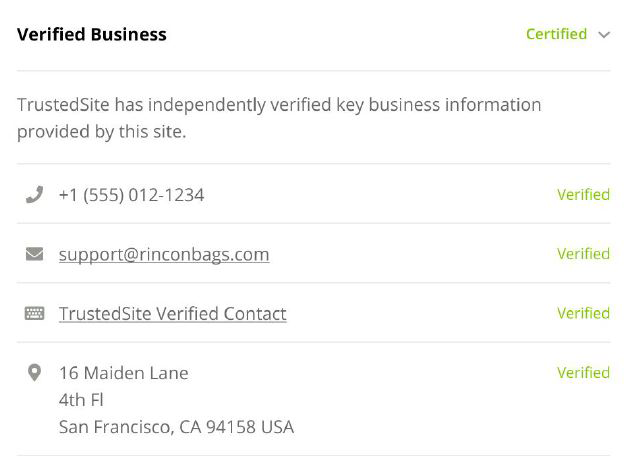Click the green Certified status label
The image size is (627, 467).
(x=556, y=34)
